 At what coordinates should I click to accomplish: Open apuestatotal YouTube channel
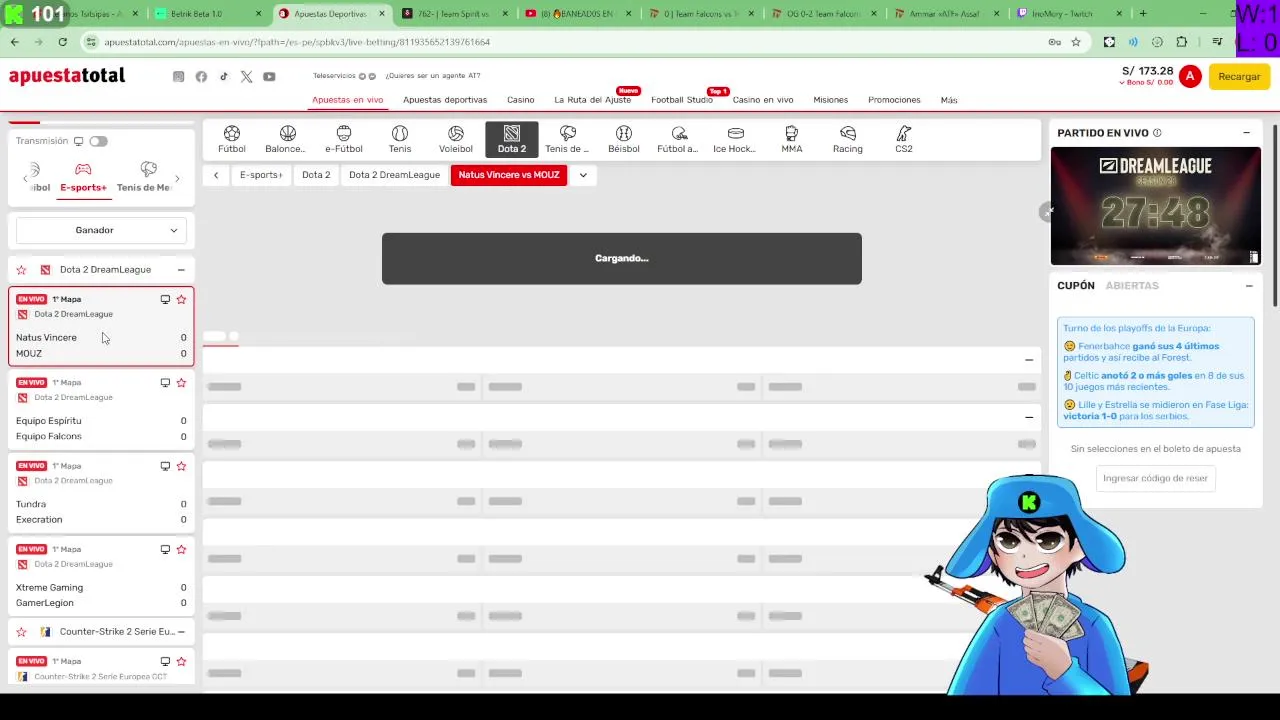click(x=269, y=77)
